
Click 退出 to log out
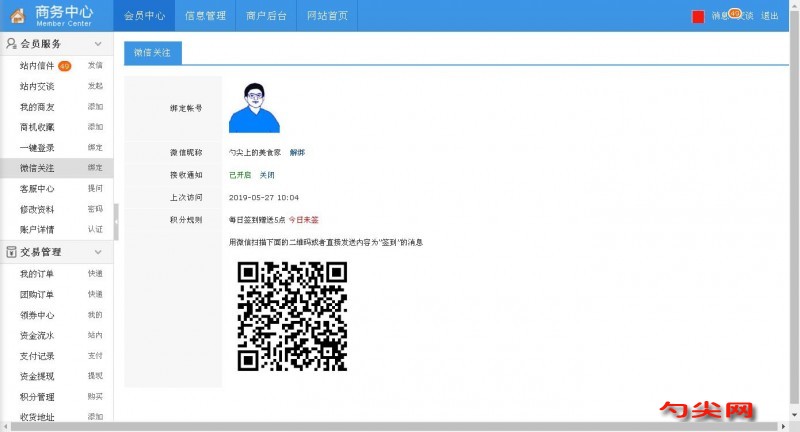pos(769,16)
